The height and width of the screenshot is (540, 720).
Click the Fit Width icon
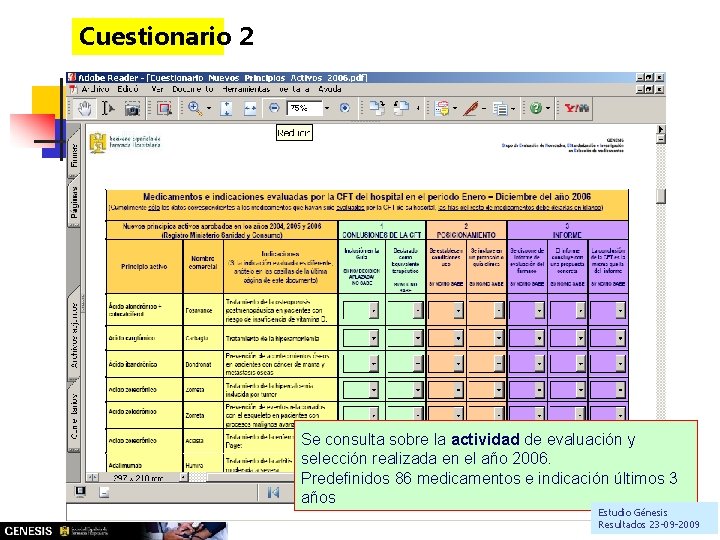250,109
